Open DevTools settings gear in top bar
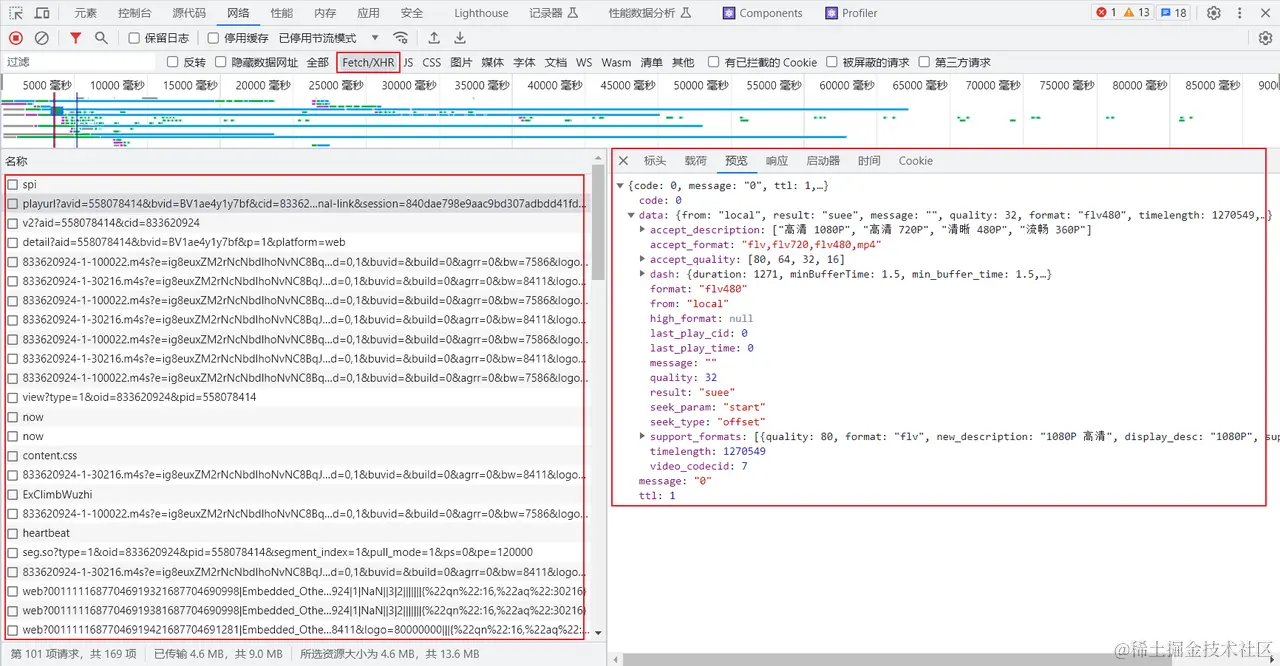This screenshot has height=666, width=1280. (1214, 13)
